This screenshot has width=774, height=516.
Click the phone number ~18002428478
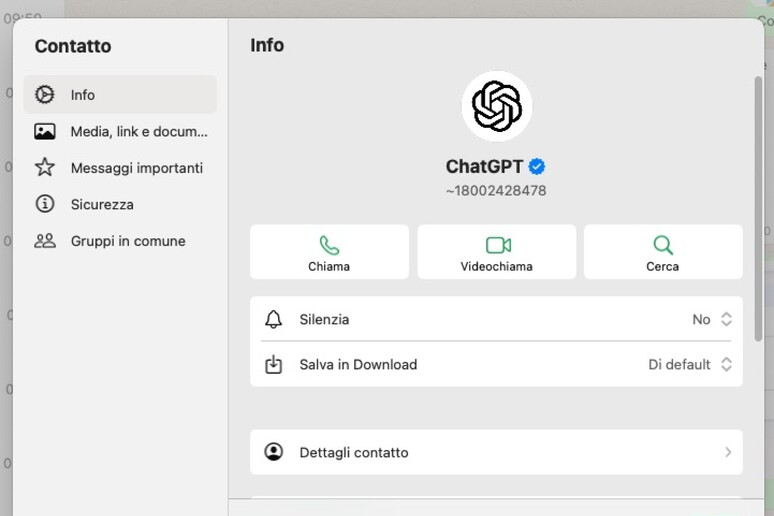pyautogui.click(x=496, y=191)
